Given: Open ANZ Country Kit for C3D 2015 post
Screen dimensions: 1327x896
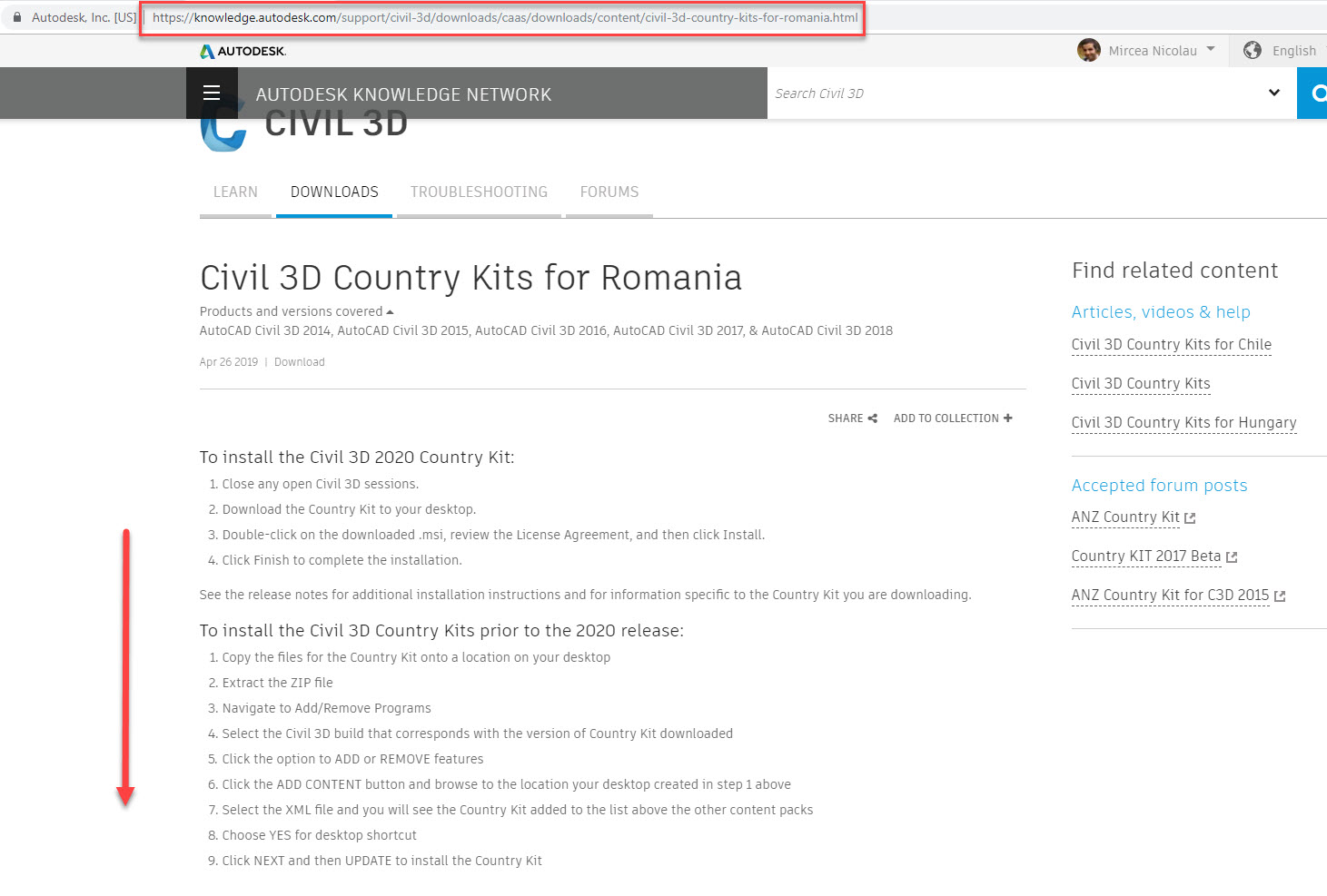Looking at the screenshot, I should (x=1170, y=596).
